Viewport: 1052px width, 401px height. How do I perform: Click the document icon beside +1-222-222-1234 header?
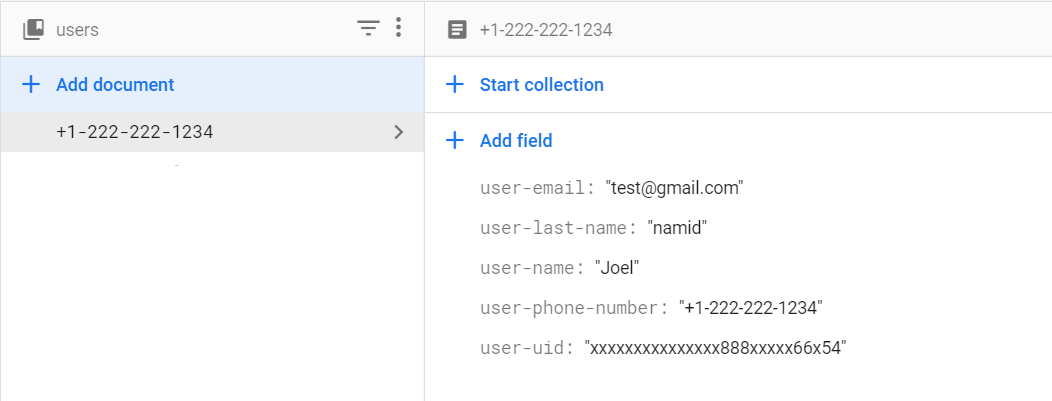point(457,30)
